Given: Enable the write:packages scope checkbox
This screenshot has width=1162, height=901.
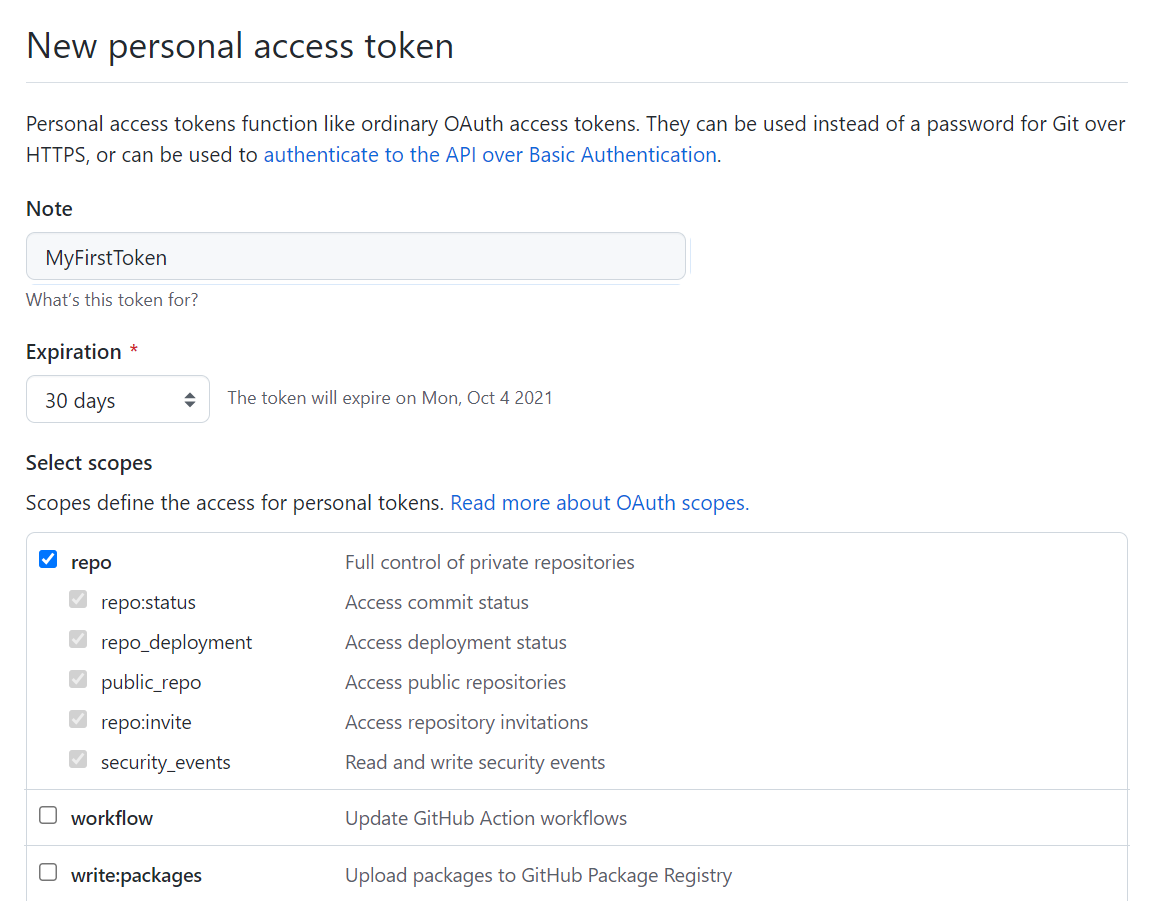Looking at the screenshot, I should click(x=48, y=873).
